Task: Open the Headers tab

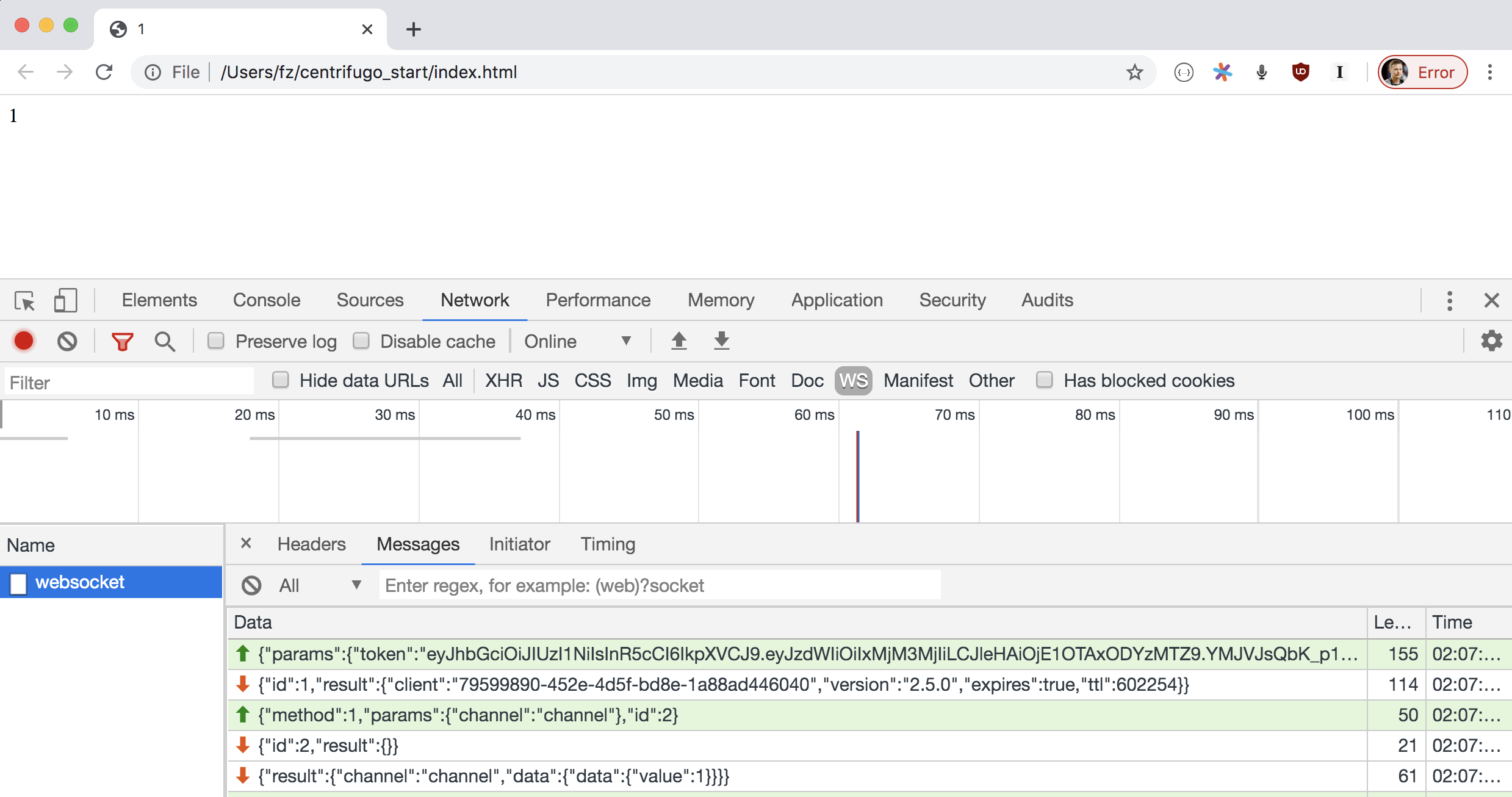Action: 311,544
